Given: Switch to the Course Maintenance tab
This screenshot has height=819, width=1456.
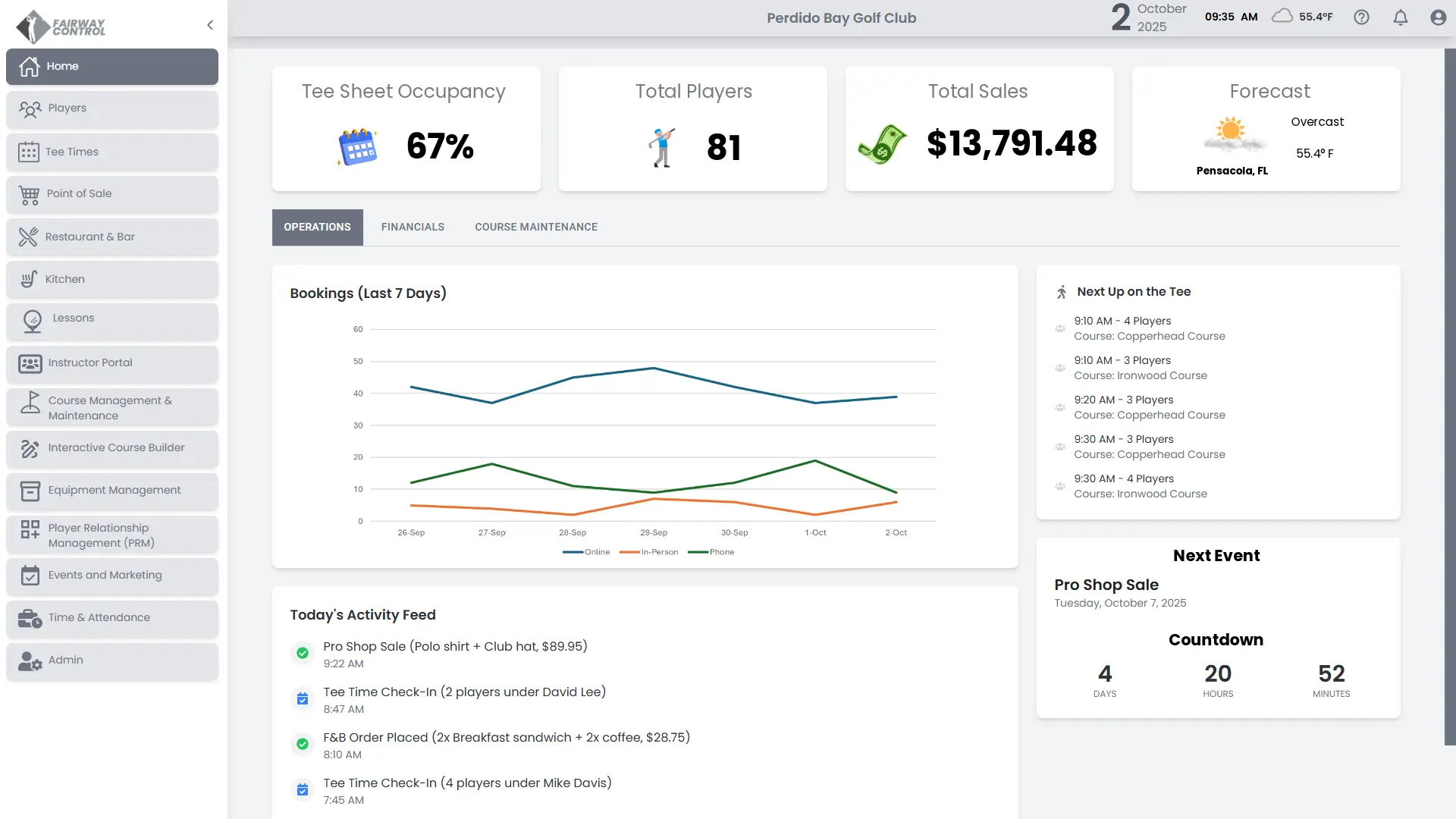Looking at the screenshot, I should coord(535,227).
